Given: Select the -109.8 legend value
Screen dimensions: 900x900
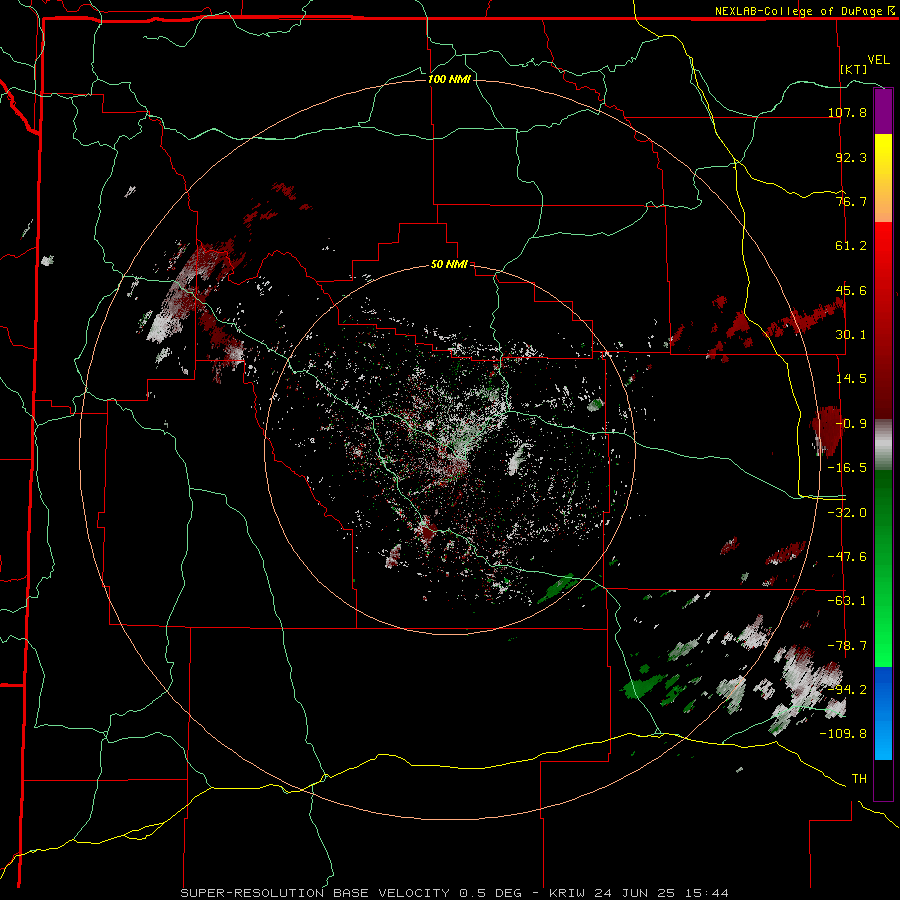Looking at the screenshot, I should [x=843, y=734].
